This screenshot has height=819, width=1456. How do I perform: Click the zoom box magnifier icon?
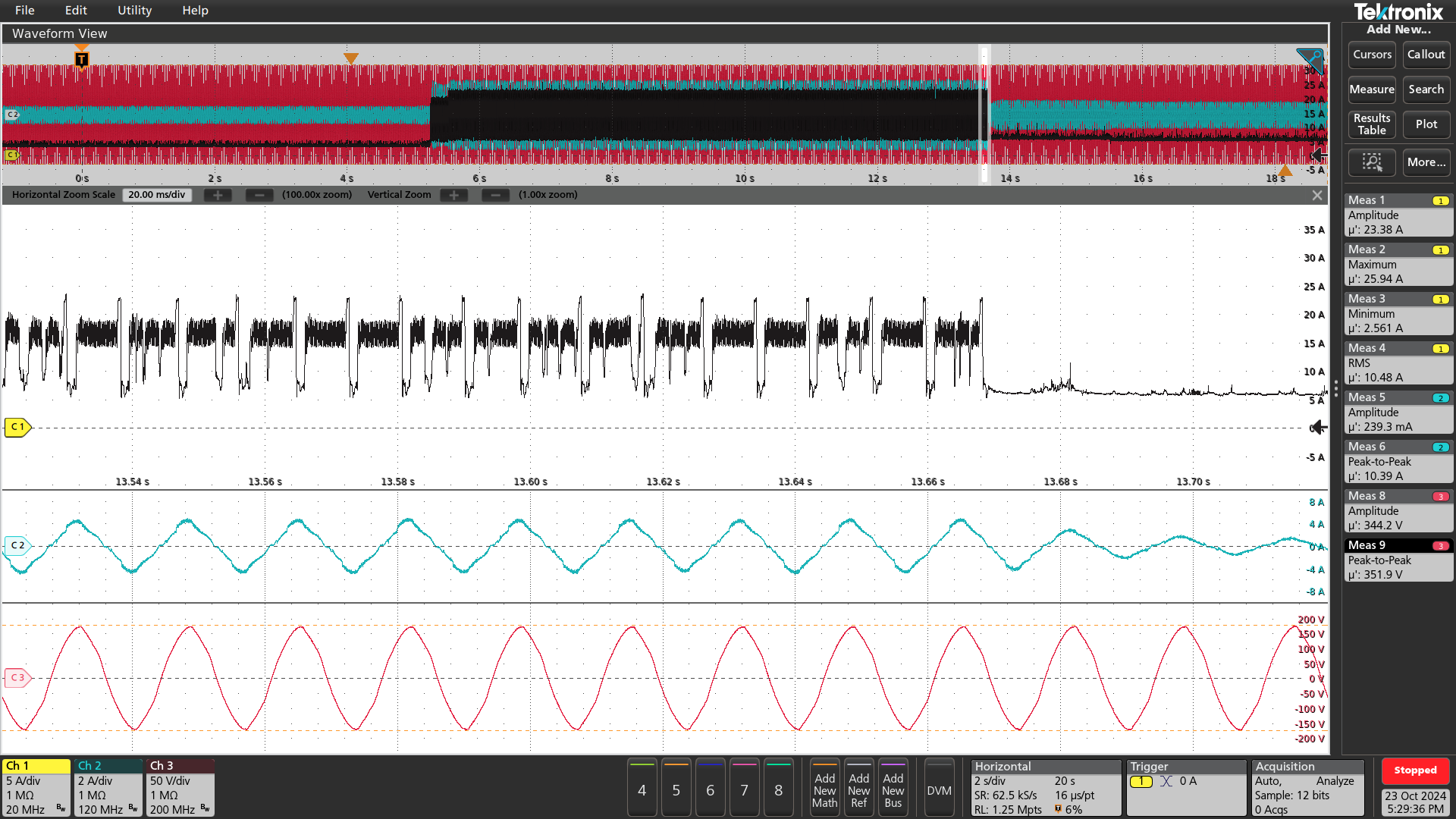click(1372, 162)
